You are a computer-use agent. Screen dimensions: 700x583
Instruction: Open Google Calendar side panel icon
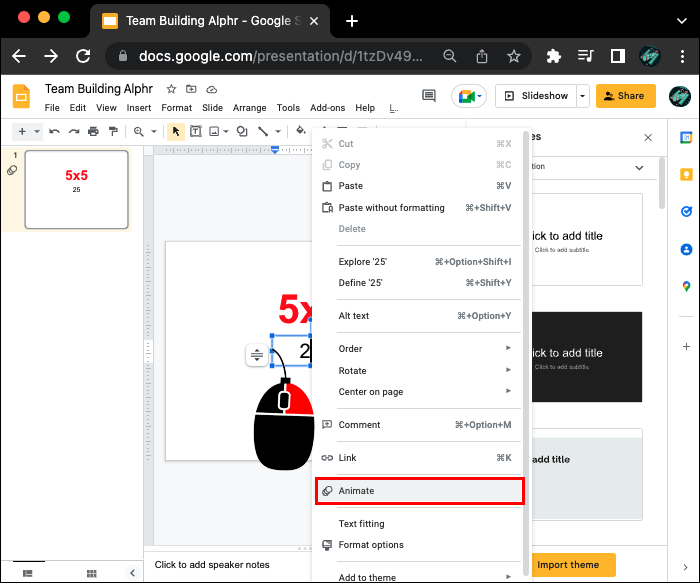(686, 137)
